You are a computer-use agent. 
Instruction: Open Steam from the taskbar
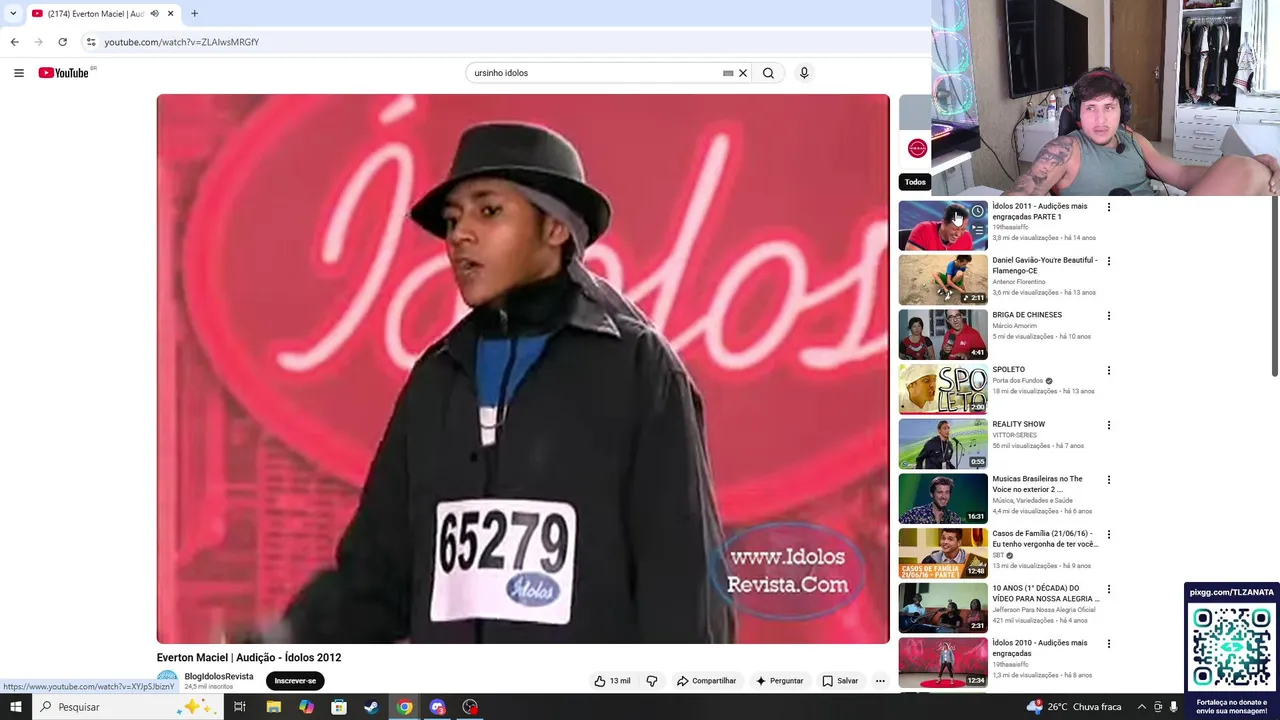pos(371,707)
